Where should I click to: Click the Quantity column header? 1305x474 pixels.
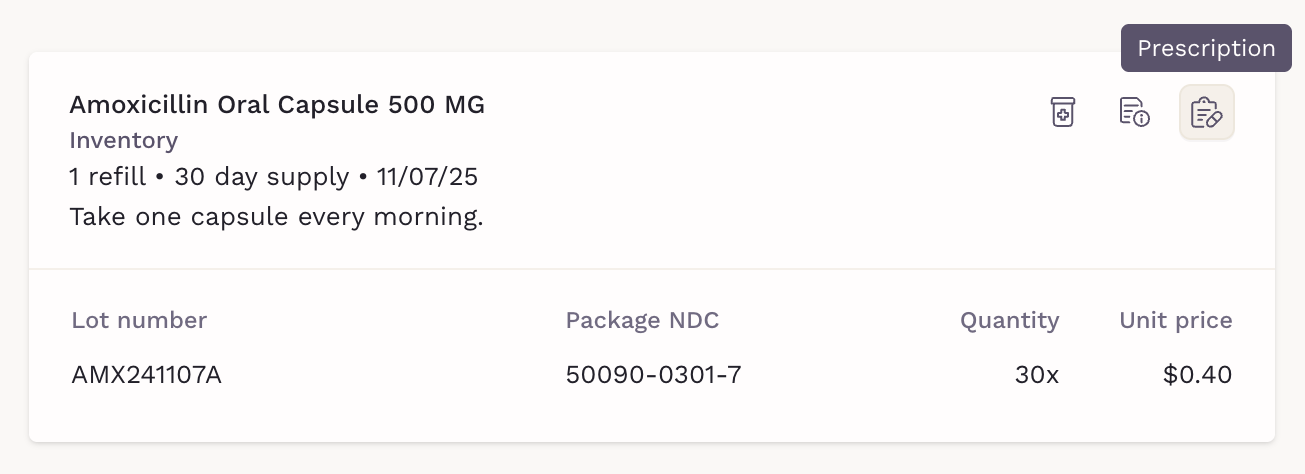tap(1009, 320)
